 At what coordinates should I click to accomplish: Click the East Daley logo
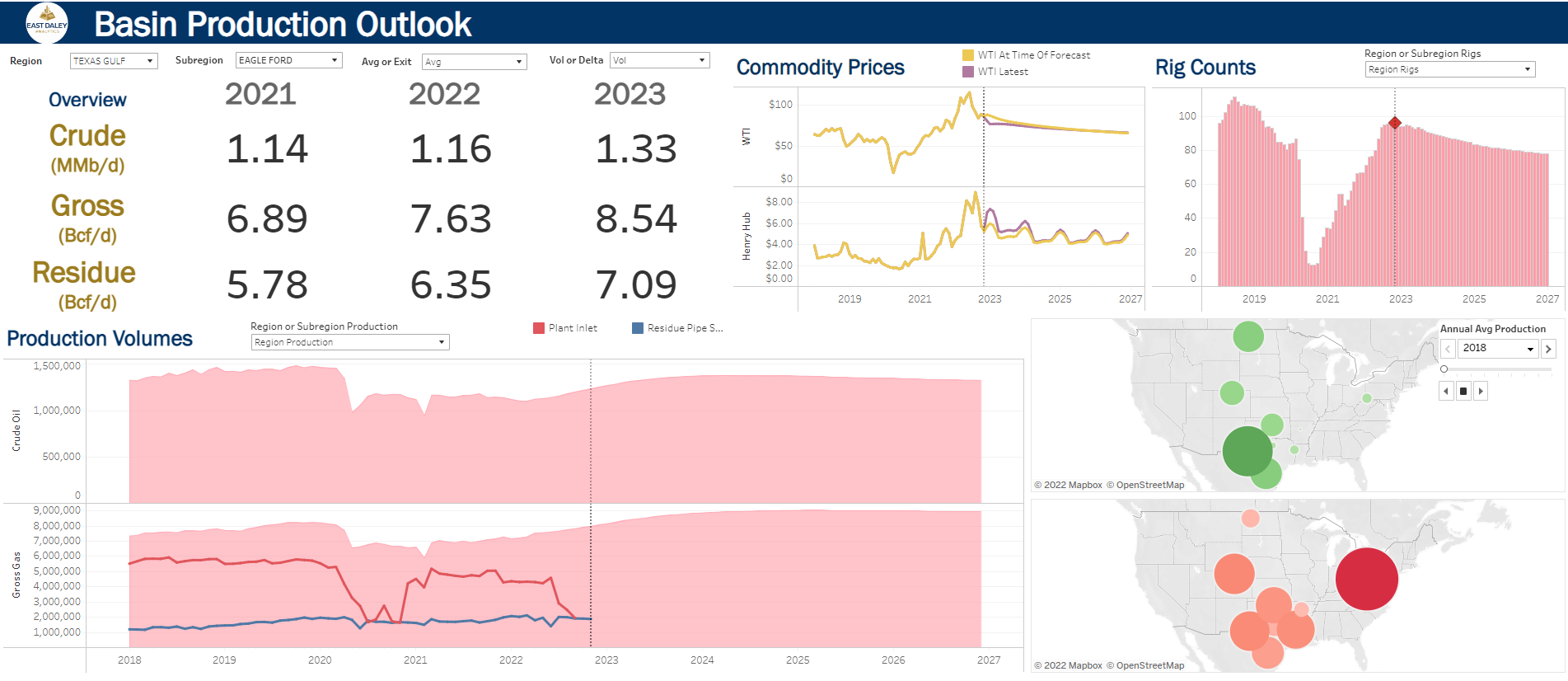(47, 23)
